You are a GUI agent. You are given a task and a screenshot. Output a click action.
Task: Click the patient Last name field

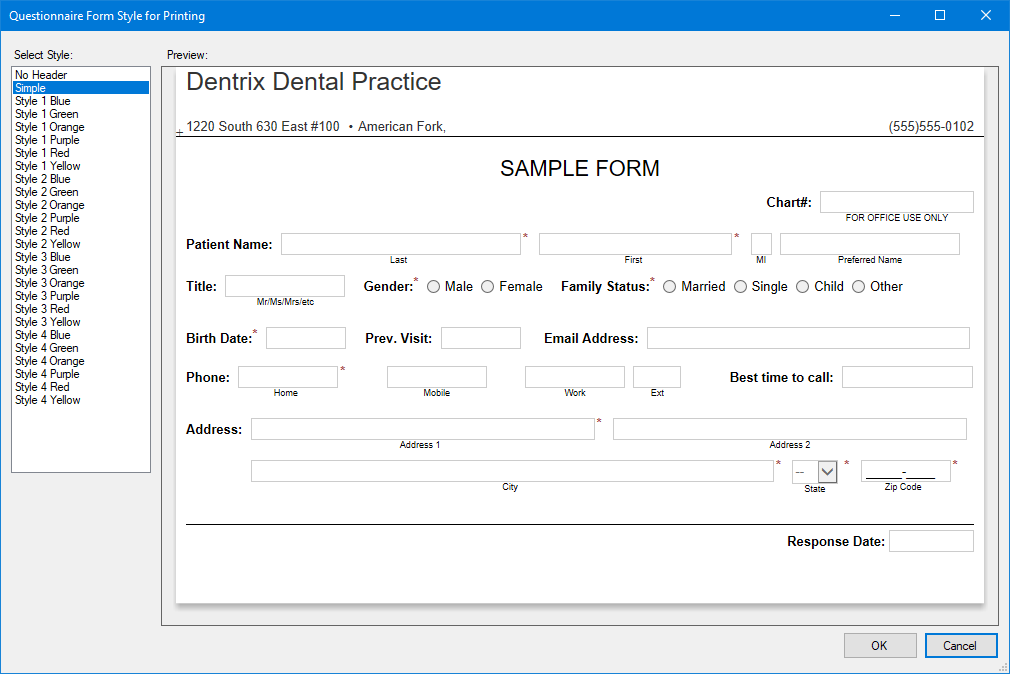click(x=400, y=244)
